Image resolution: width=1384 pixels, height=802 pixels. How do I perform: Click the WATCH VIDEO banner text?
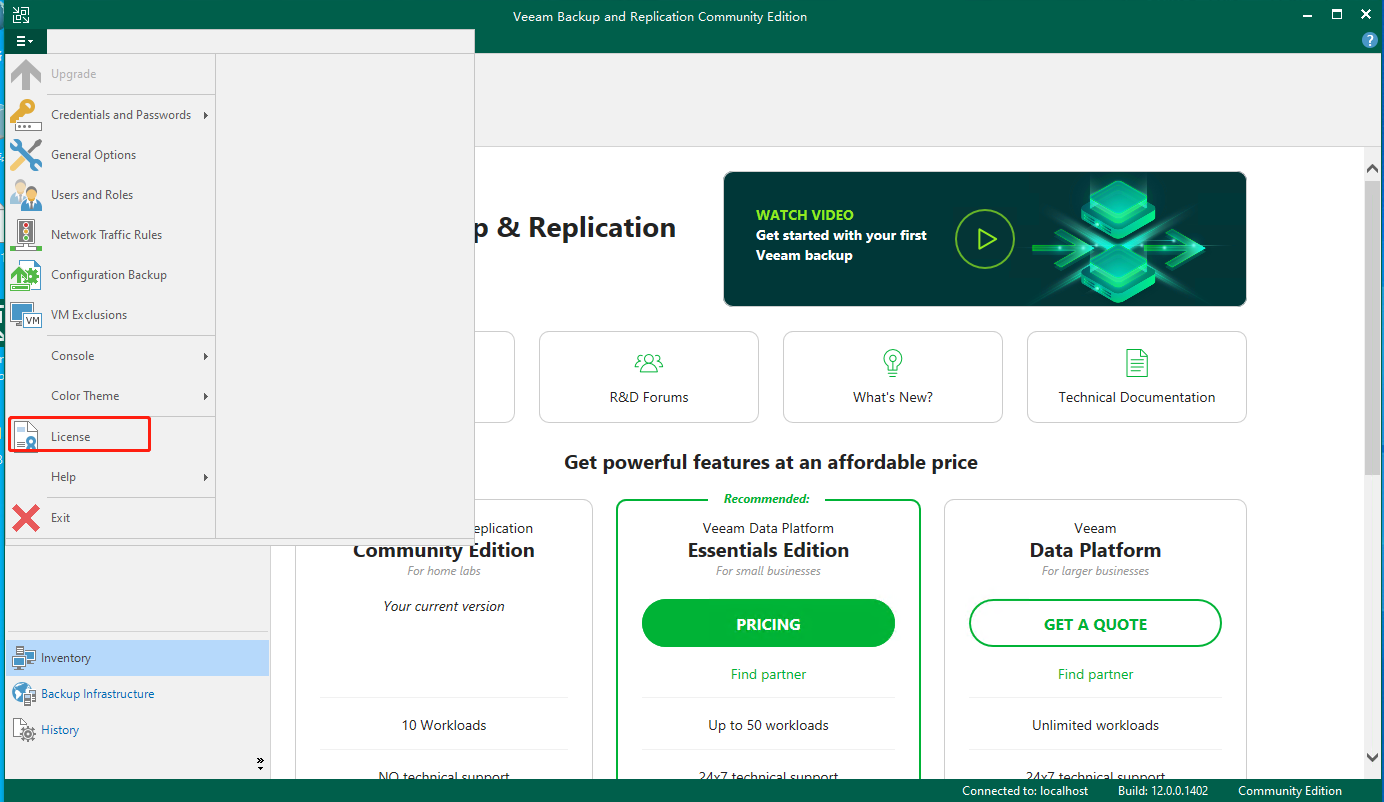(805, 215)
